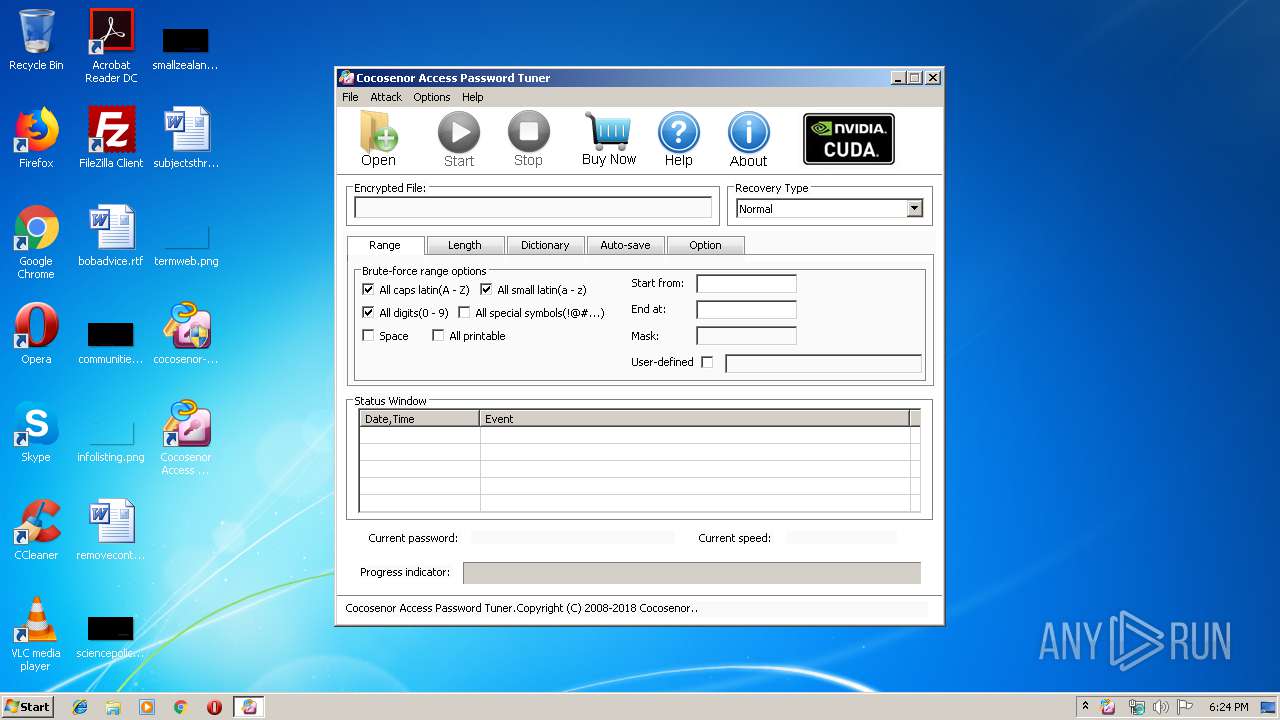This screenshot has width=1280, height=720.
Task: Click the Start from input field
Action: tap(746, 284)
